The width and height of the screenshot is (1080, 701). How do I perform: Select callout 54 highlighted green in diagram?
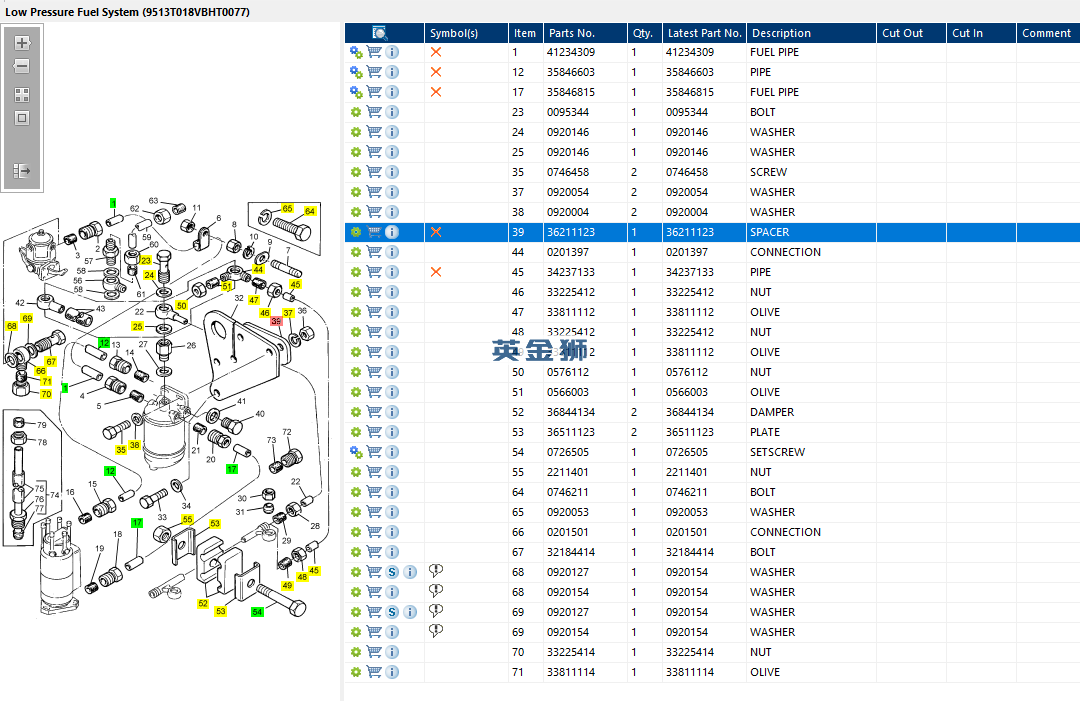click(x=257, y=612)
